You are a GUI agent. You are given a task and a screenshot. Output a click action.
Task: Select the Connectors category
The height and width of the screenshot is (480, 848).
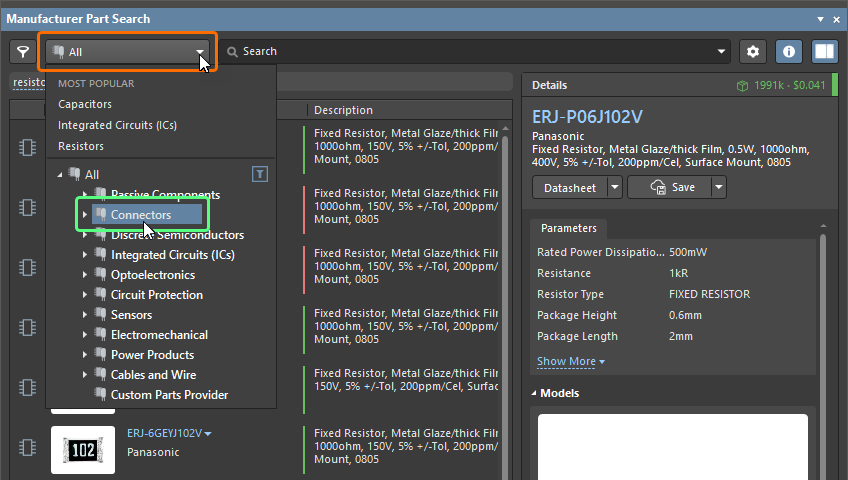(141, 215)
